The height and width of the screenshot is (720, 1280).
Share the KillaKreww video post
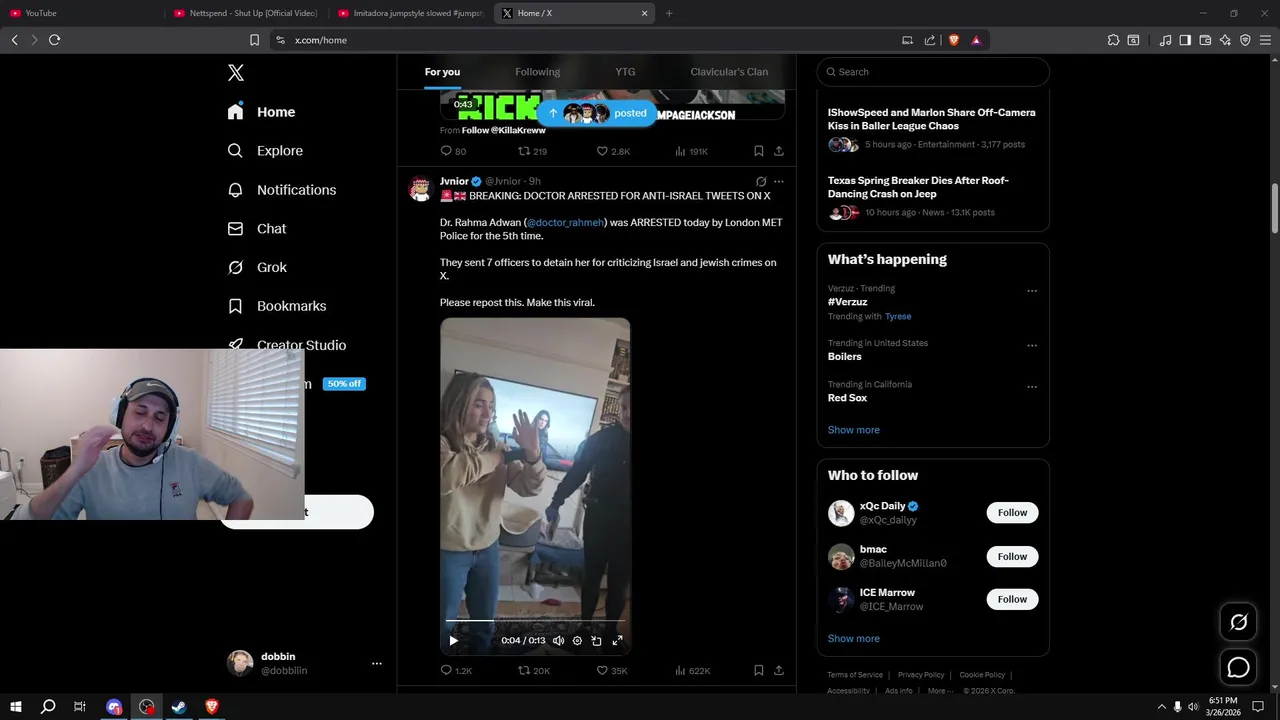click(x=779, y=151)
